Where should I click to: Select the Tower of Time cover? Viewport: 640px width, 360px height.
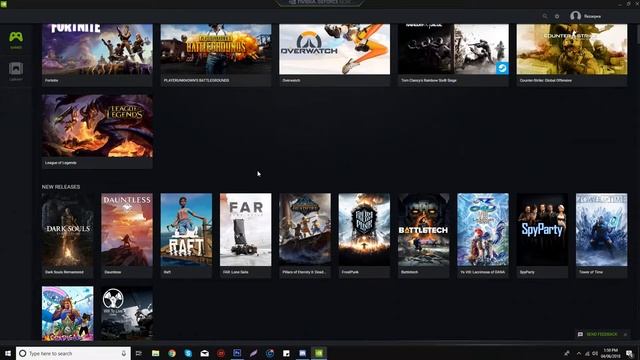[x=602, y=230]
